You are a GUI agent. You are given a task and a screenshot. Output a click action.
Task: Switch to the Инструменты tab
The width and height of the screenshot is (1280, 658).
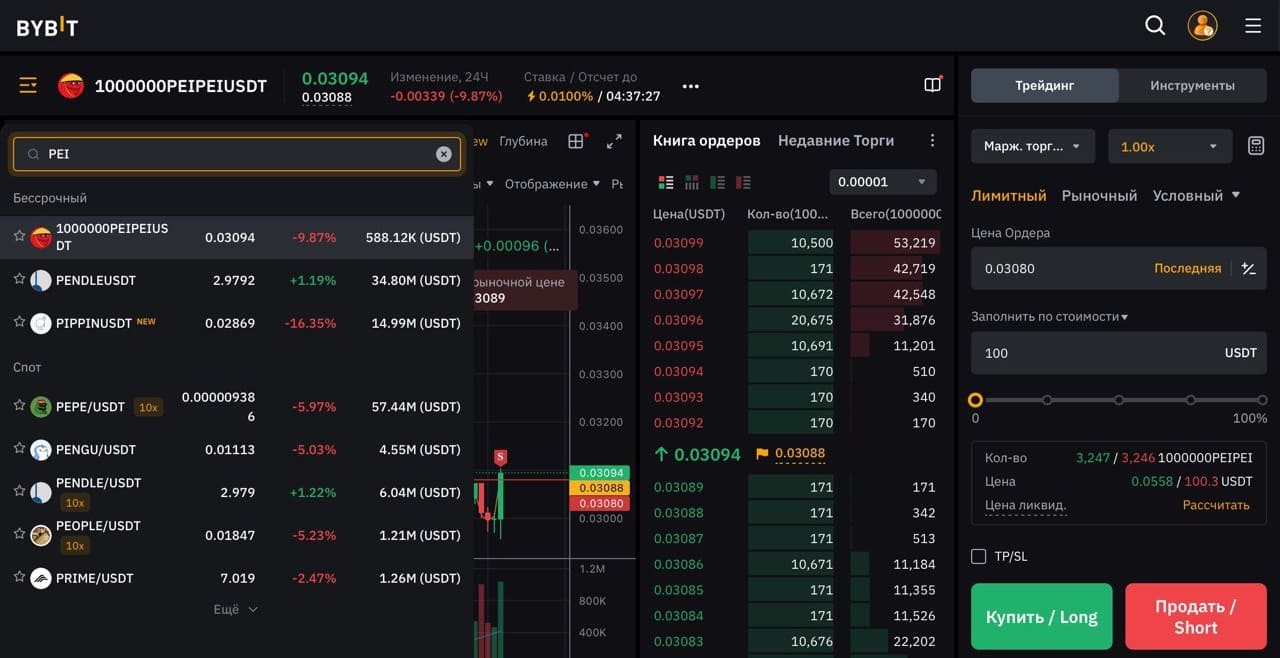1192,85
